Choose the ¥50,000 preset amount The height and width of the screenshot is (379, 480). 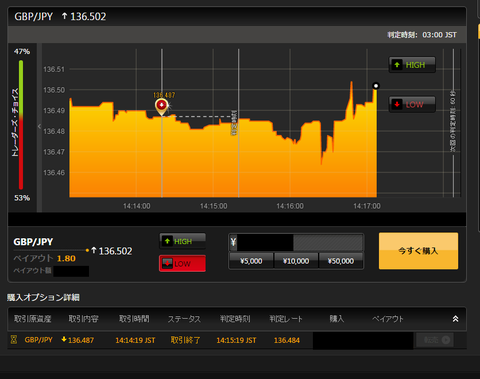[341, 261]
